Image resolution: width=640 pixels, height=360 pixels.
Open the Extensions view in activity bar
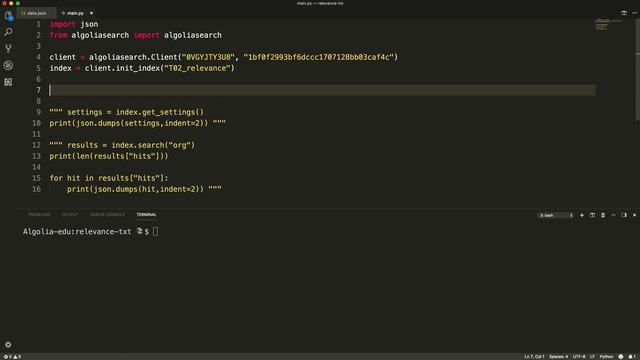[8, 82]
